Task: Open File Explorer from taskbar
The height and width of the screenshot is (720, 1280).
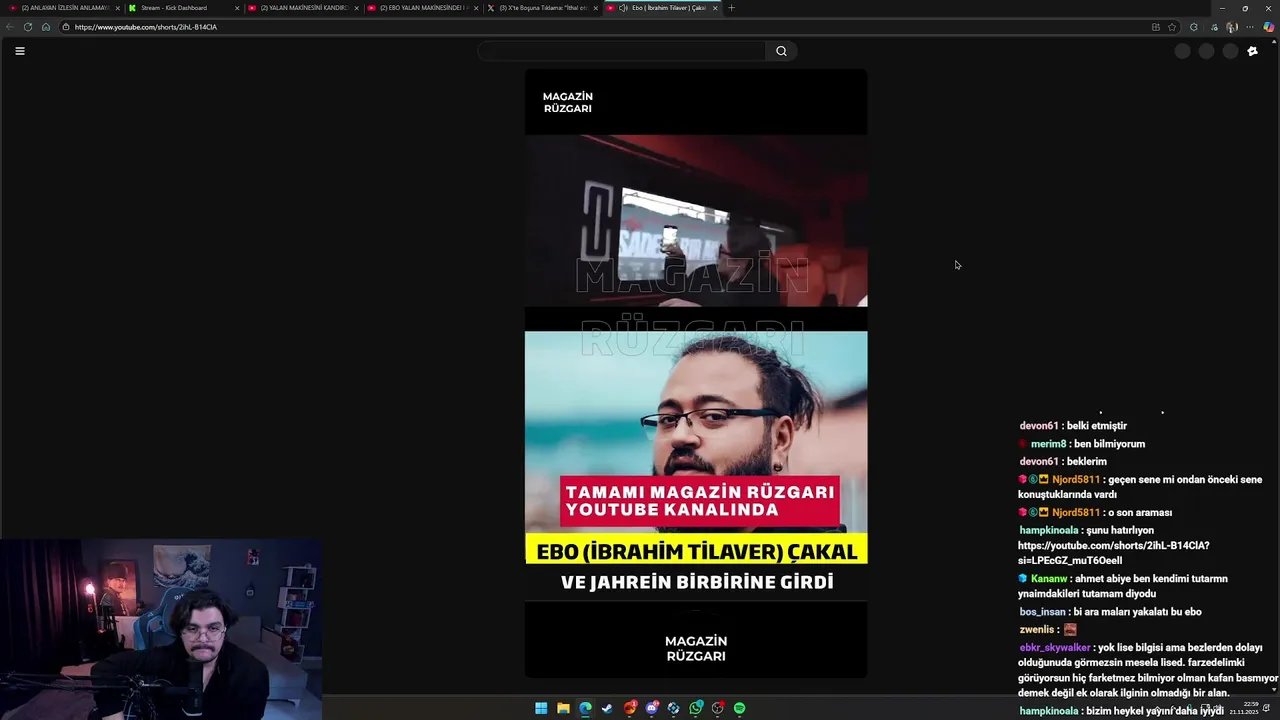Action: [563, 708]
